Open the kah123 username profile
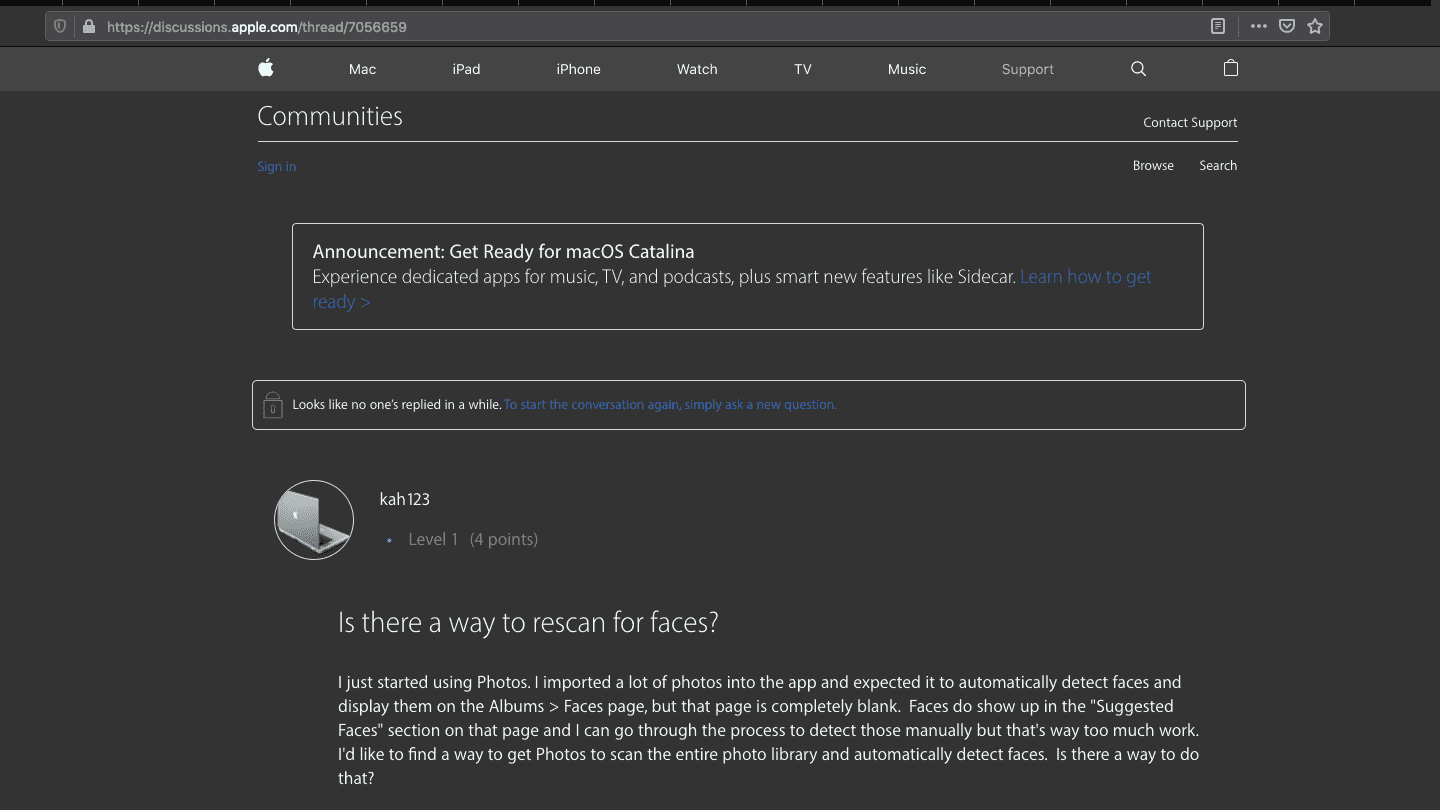Screen dimensions: 1440x810 405,499
